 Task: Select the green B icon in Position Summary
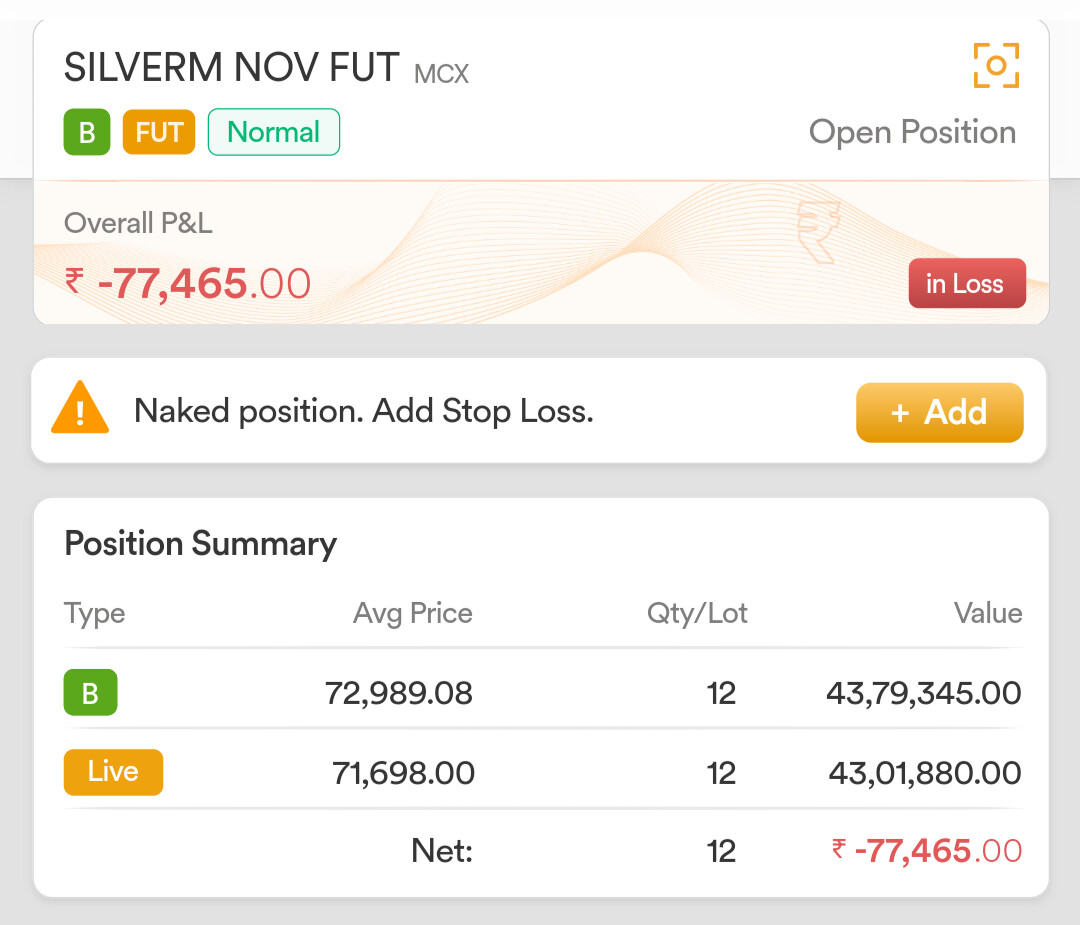pyautogui.click(x=90, y=693)
